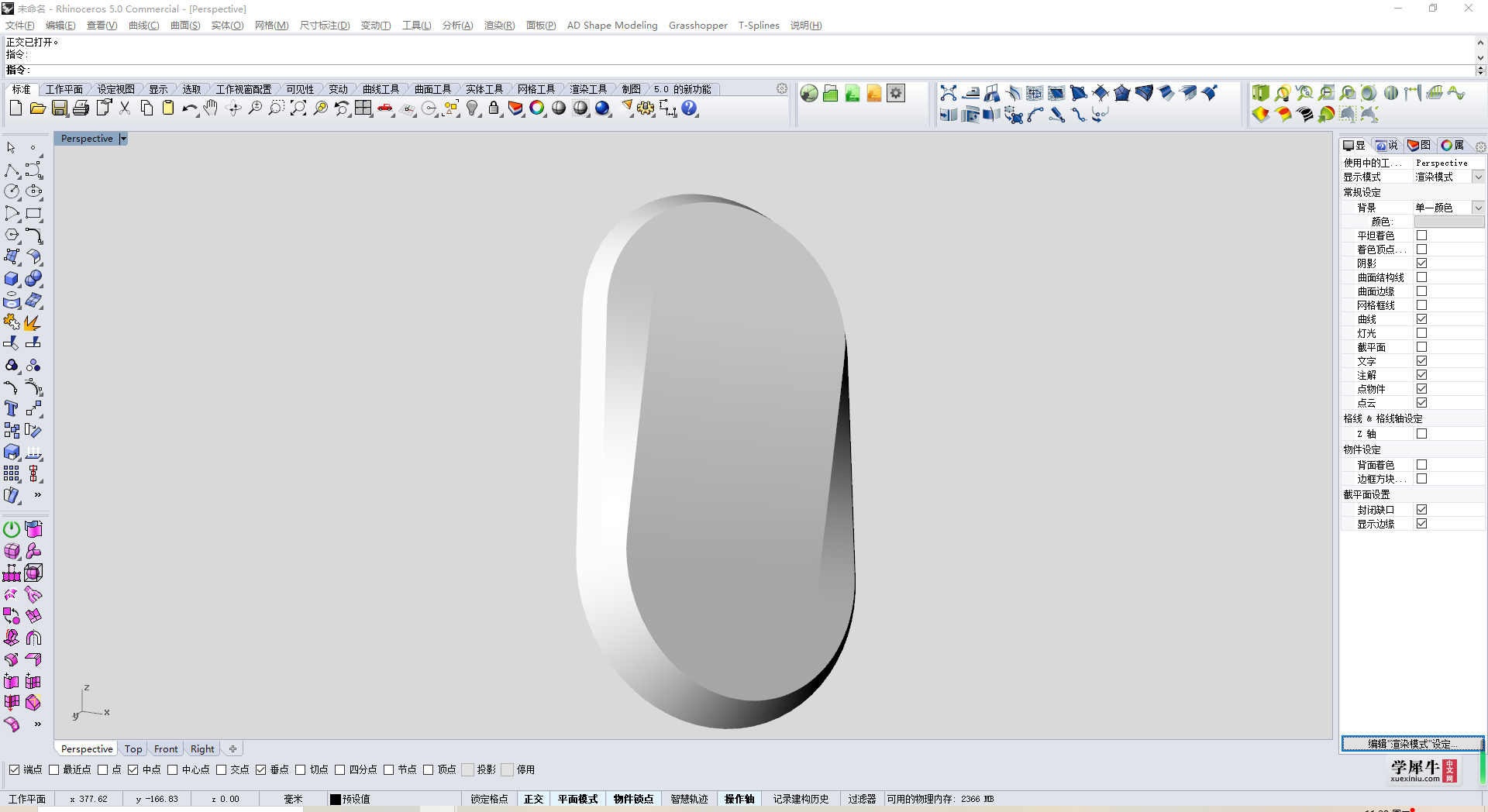Open the T-Splines menu
This screenshot has height=812, width=1488.
(x=759, y=26)
